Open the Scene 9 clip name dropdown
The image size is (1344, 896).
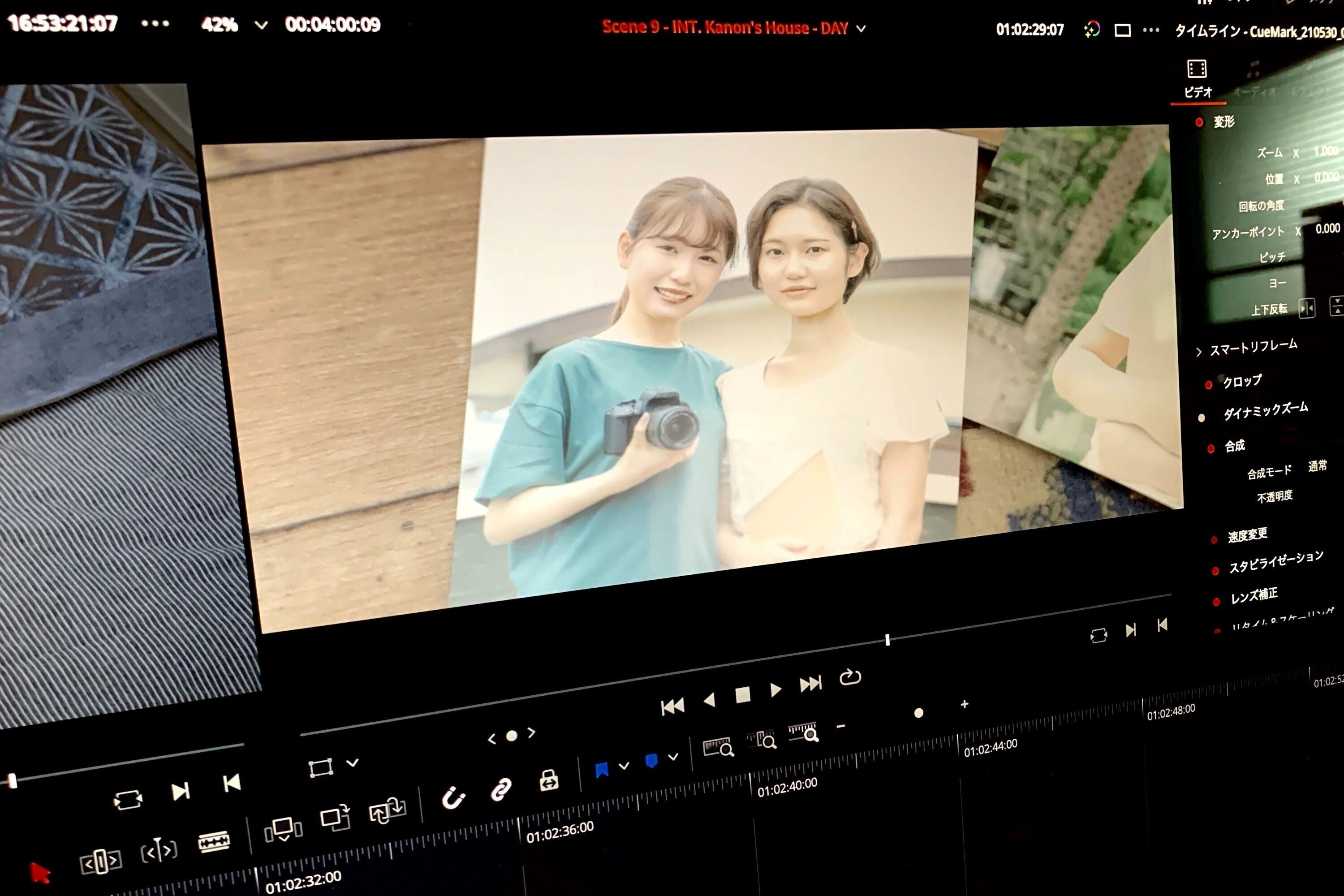(x=861, y=29)
